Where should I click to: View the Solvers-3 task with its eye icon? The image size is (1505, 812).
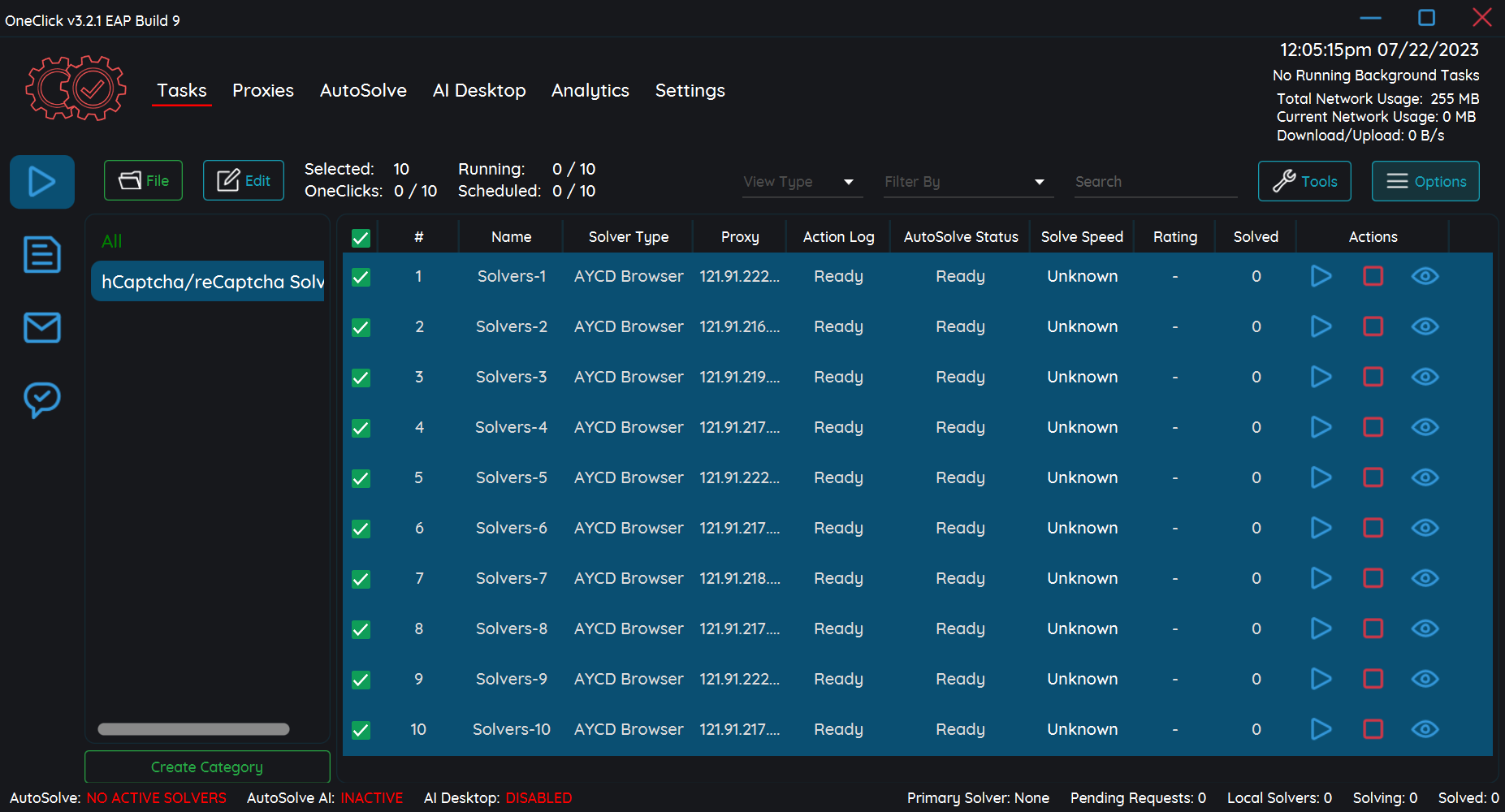[1425, 377]
